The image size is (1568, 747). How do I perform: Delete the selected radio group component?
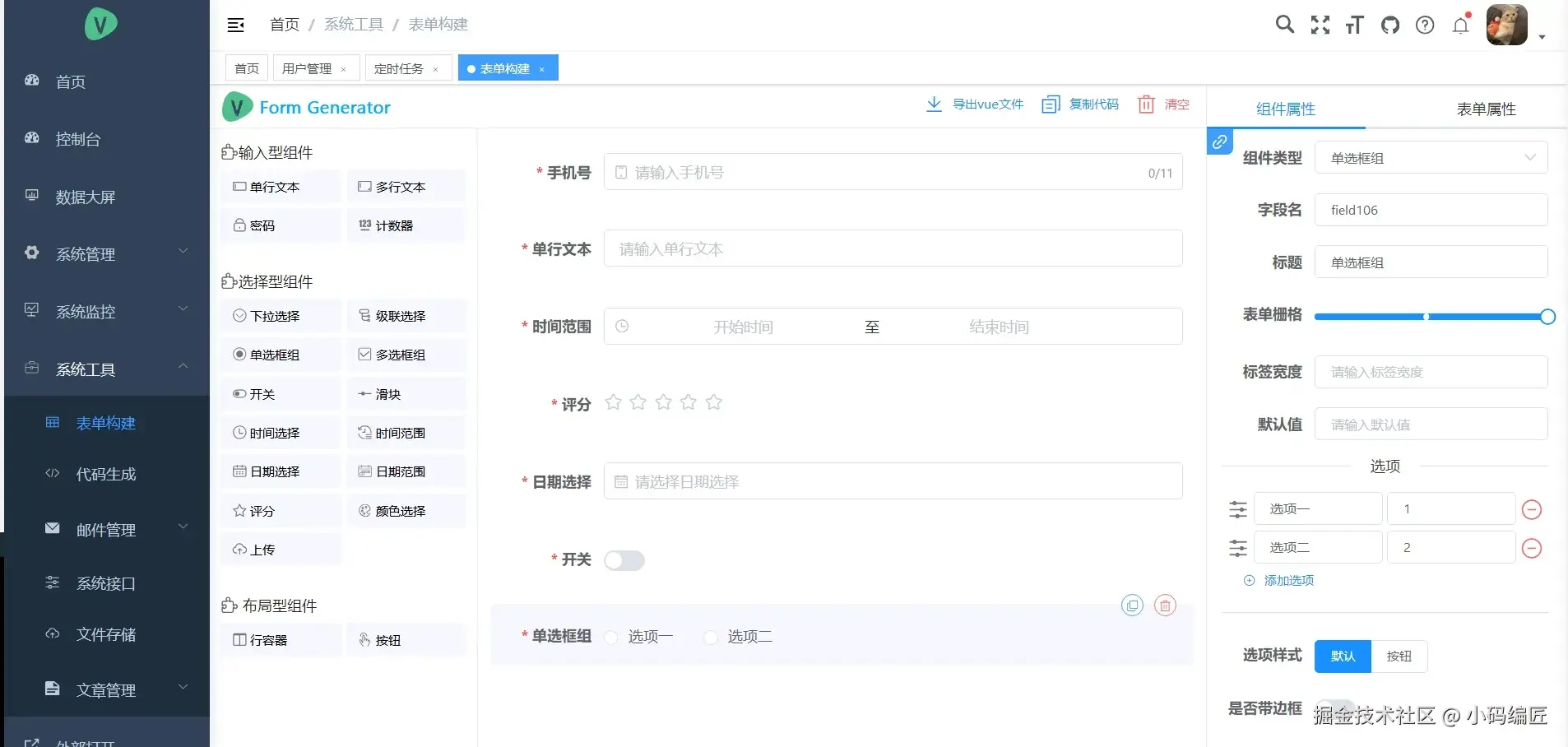[x=1166, y=605]
